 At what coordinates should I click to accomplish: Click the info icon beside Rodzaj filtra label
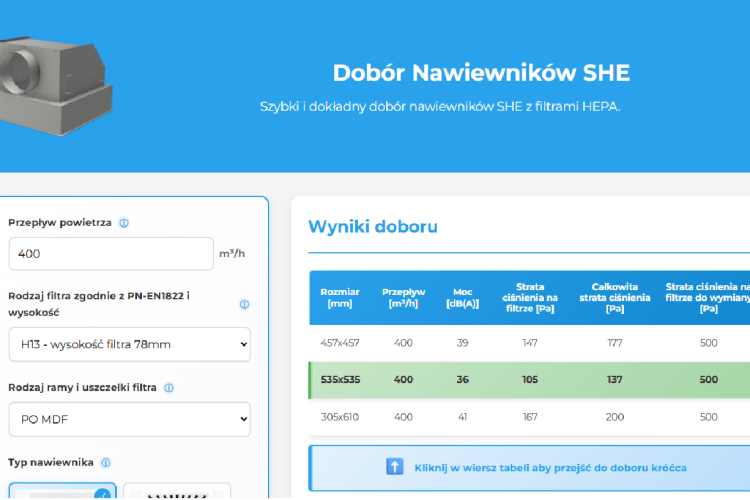244,304
